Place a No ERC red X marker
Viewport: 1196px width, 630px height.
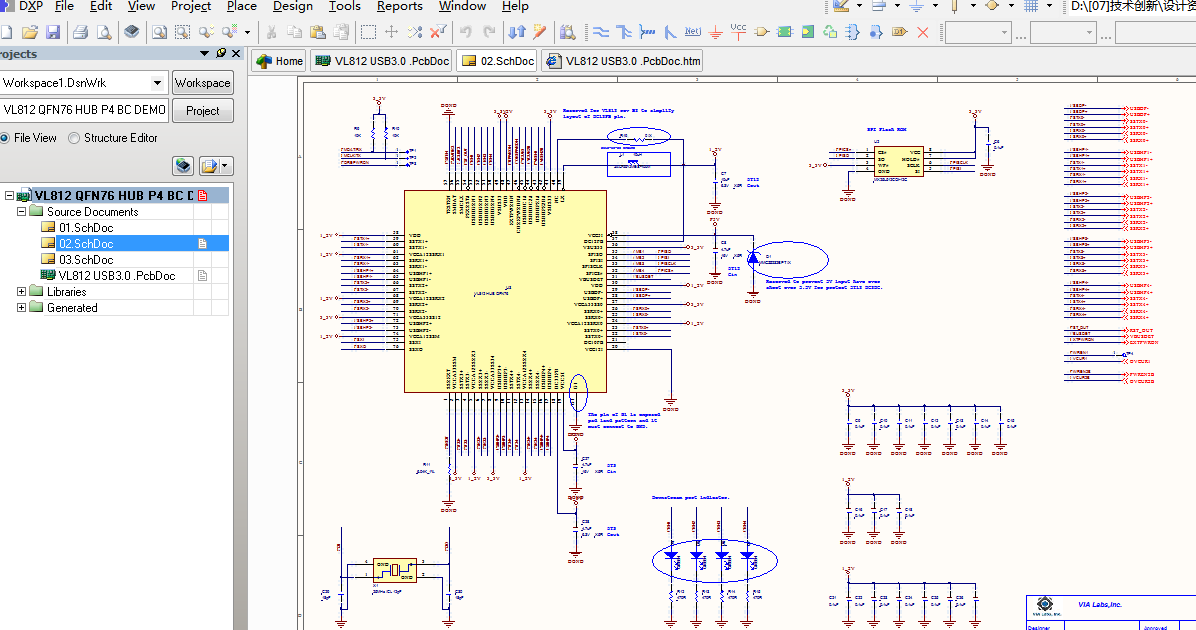click(x=923, y=32)
